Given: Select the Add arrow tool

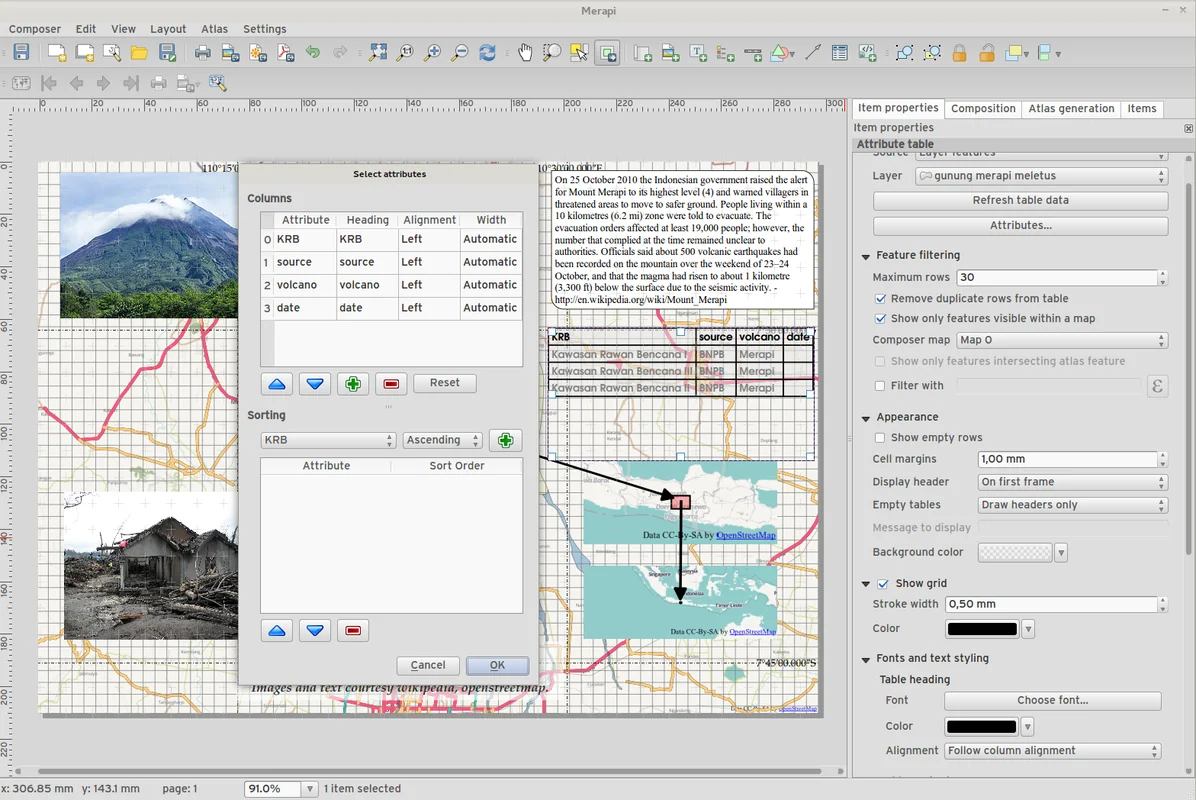Looking at the screenshot, I should point(811,53).
